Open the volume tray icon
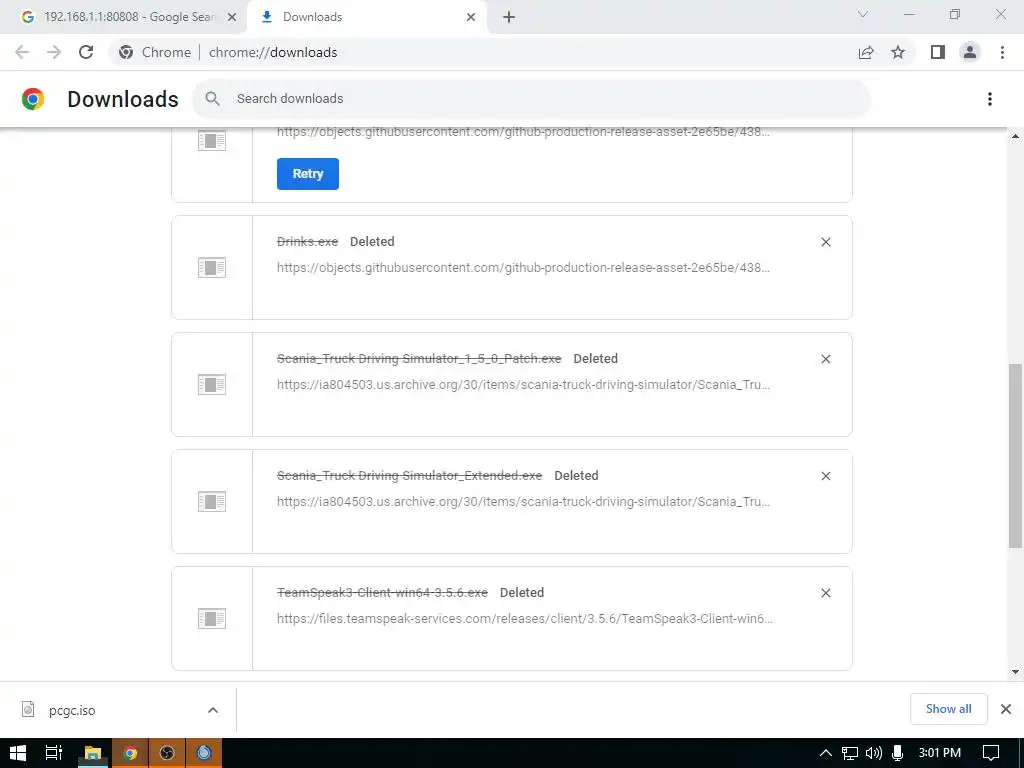The height and width of the screenshot is (768, 1024). tap(874, 753)
